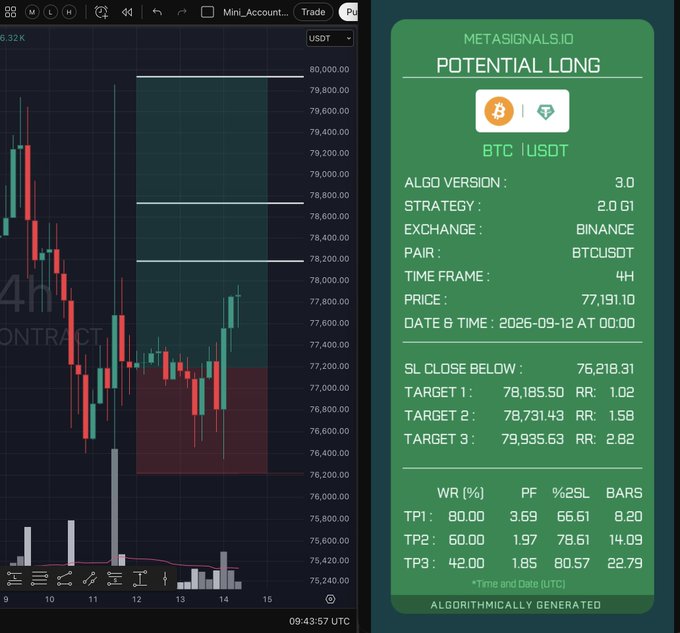Click the 75,420.00 price axis label
The height and width of the screenshot is (633, 680).
(329, 560)
